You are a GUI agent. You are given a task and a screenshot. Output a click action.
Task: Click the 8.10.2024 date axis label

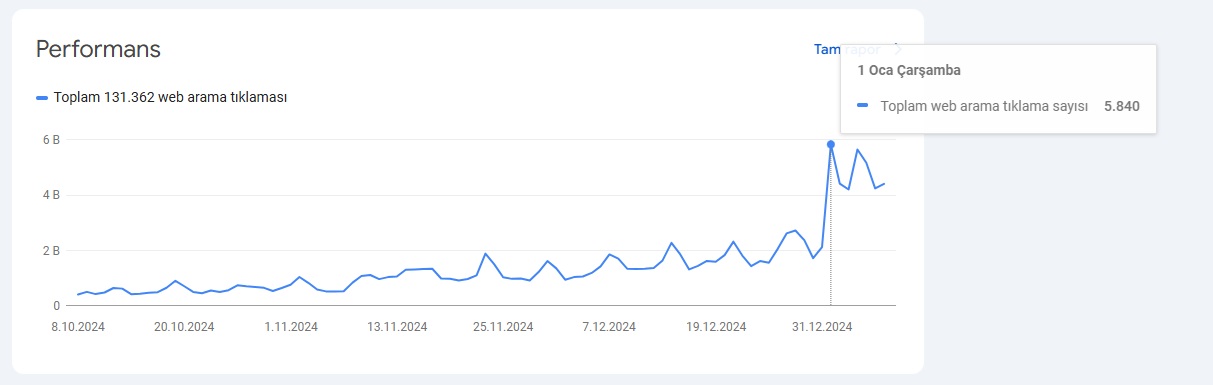pos(78,326)
